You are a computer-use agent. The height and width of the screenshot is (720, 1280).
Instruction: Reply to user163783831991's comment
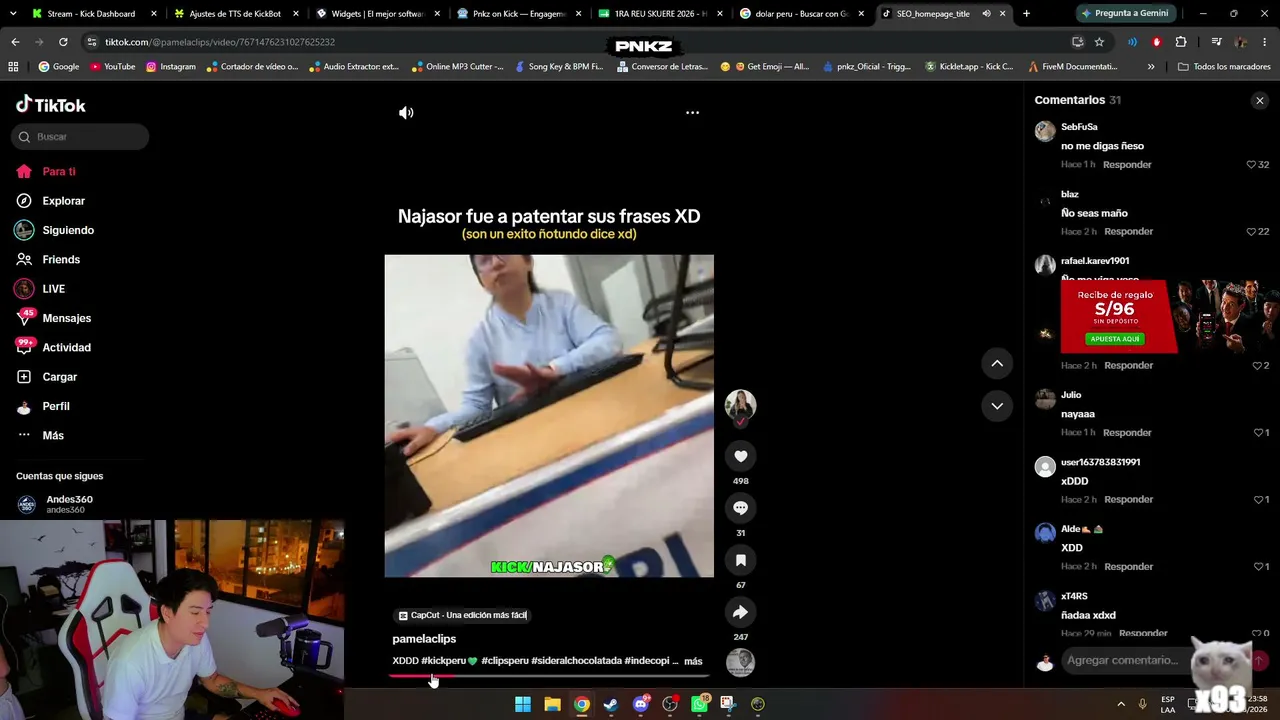(x=1129, y=499)
